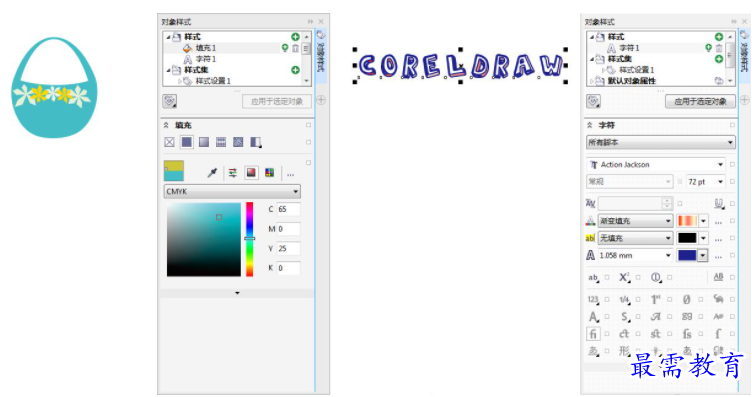
Task: Open the color sliders view icon
Action: tap(233, 173)
